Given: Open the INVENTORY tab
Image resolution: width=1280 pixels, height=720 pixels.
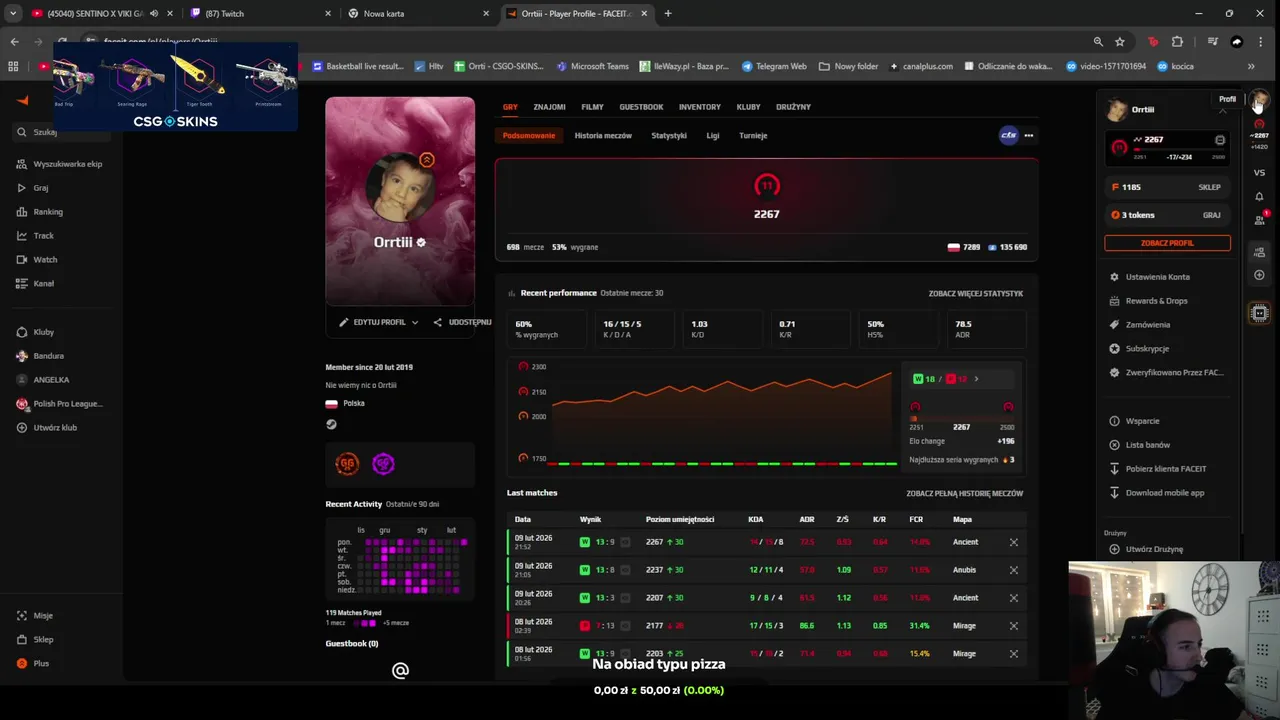Looking at the screenshot, I should [700, 107].
